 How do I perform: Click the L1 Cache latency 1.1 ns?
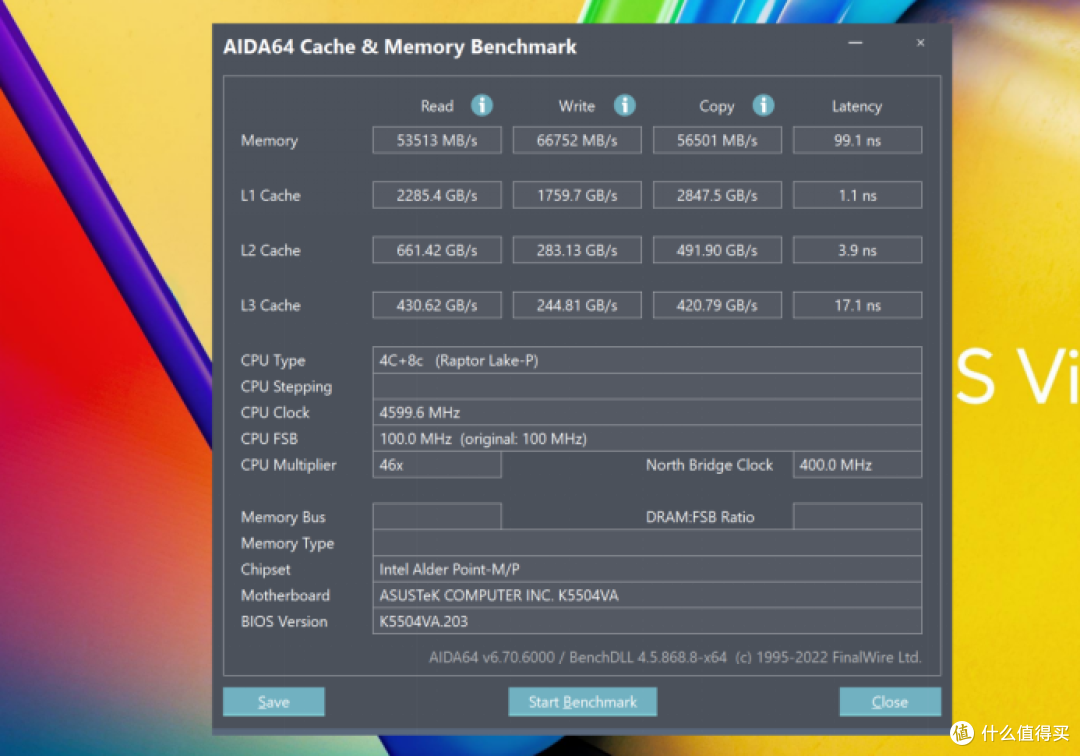click(x=858, y=195)
